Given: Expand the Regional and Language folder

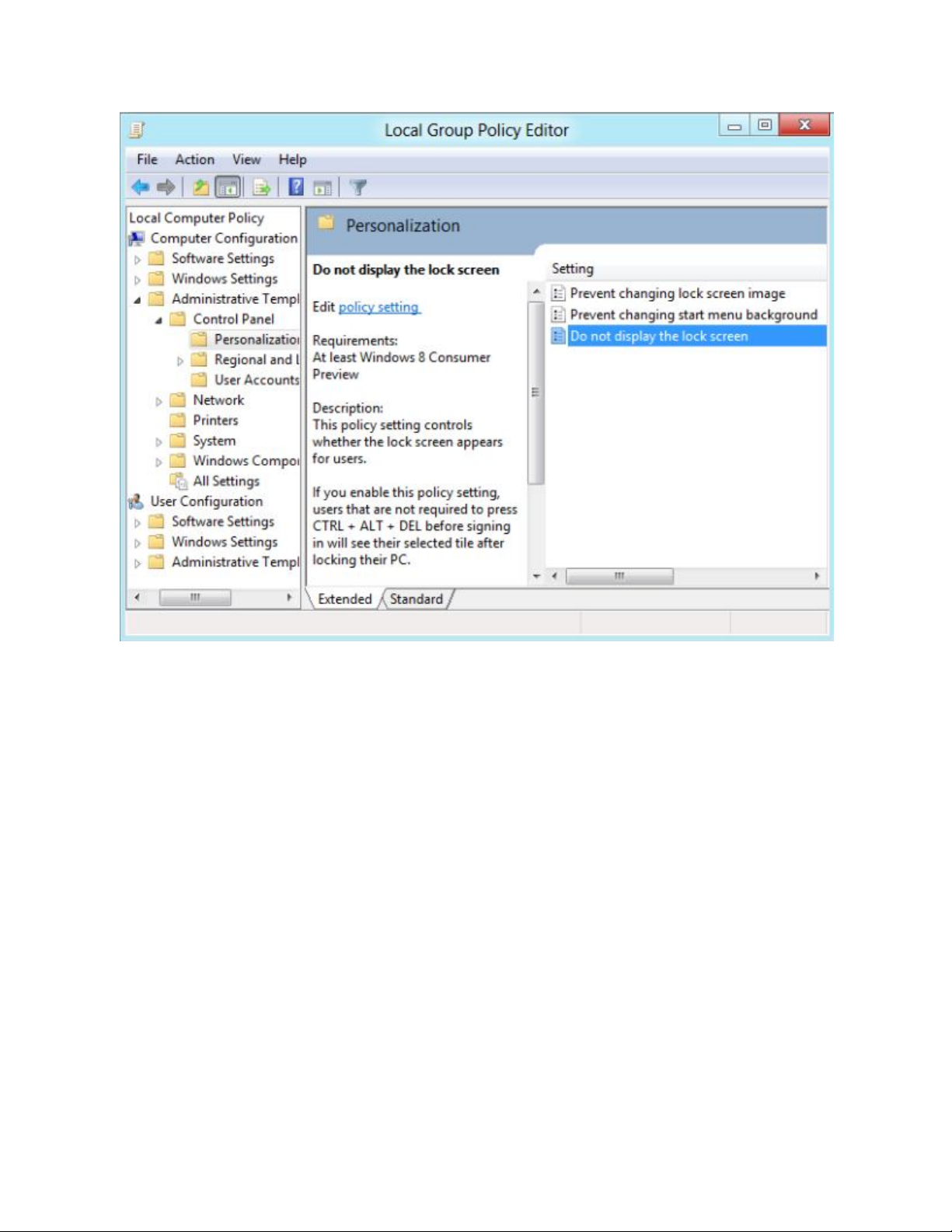Looking at the screenshot, I should point(180,361).
